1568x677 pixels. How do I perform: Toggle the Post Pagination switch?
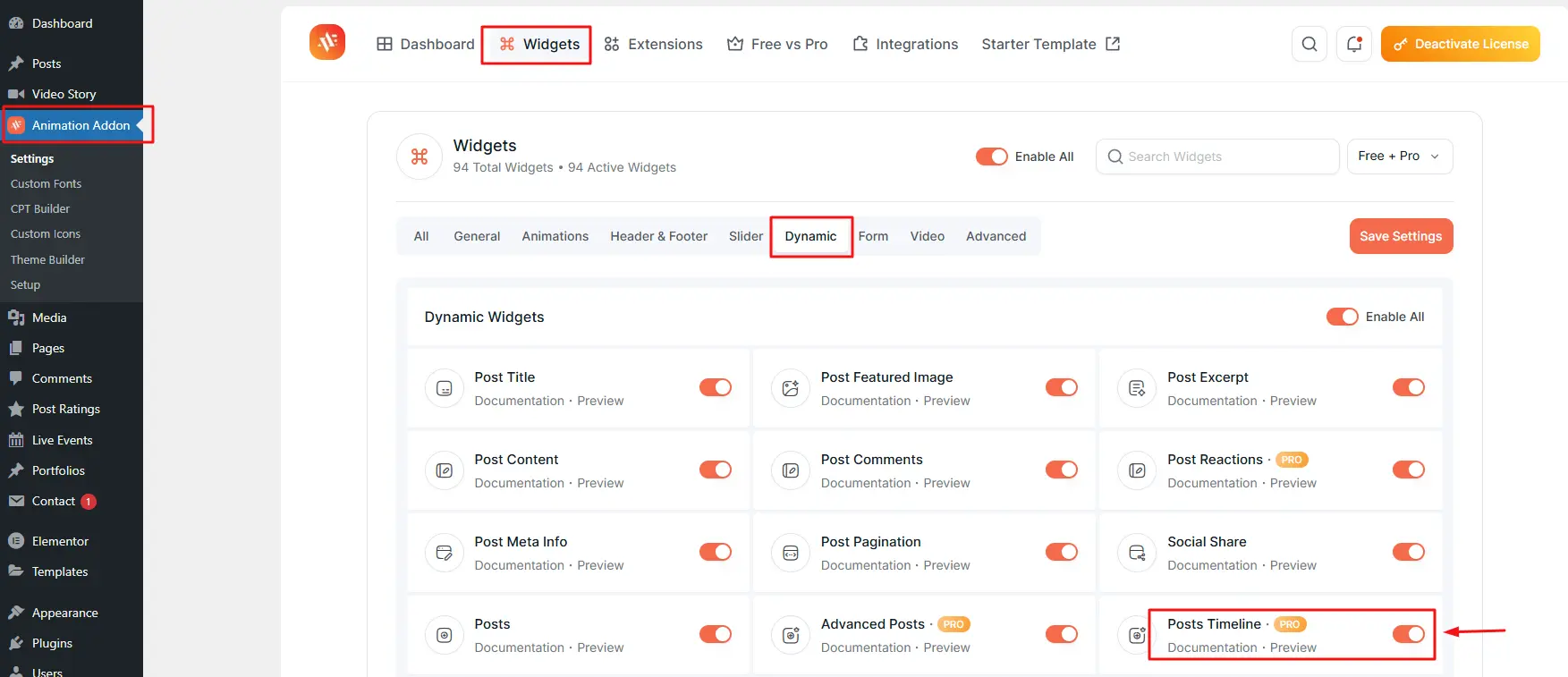pyautogui.click(x=1062, y=552)
